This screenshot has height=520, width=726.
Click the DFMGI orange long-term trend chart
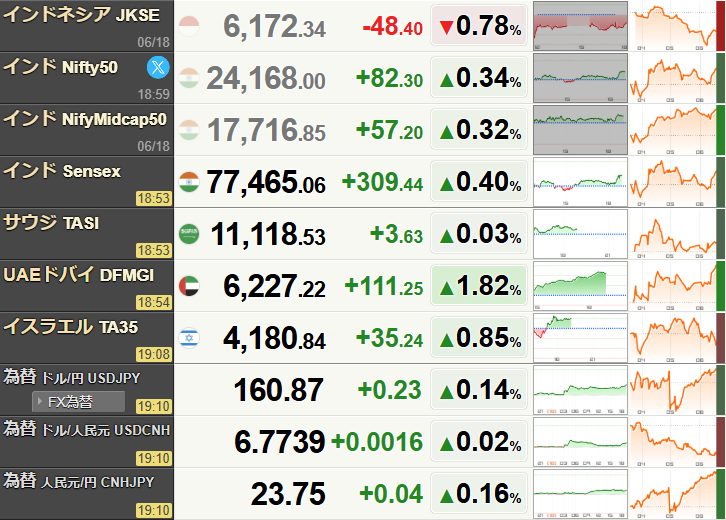click(673, 286)
